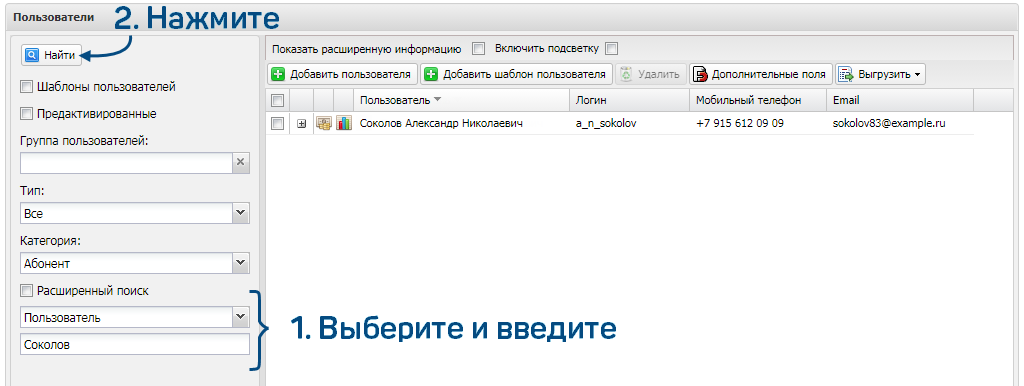Clear the Группа пользователей field with X
Screen dimensions: 1024x386
pos(241,163)
